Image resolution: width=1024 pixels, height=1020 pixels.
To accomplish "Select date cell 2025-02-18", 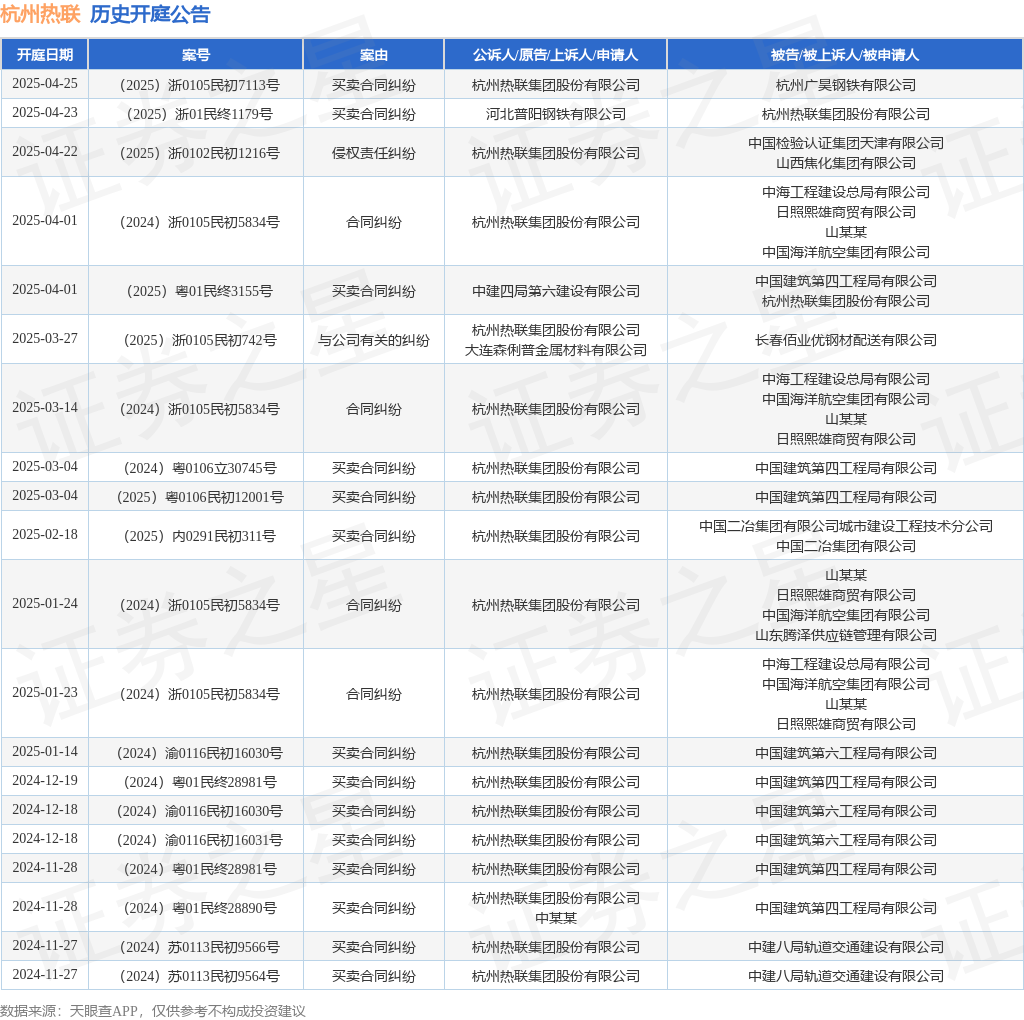I will pyautogui.click(x=44, y=535).
